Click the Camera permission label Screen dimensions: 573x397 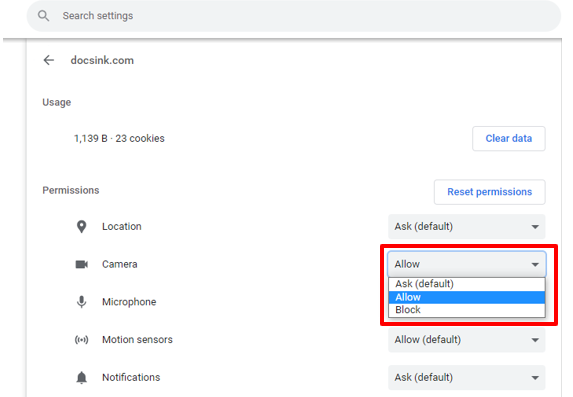[119, 264]
